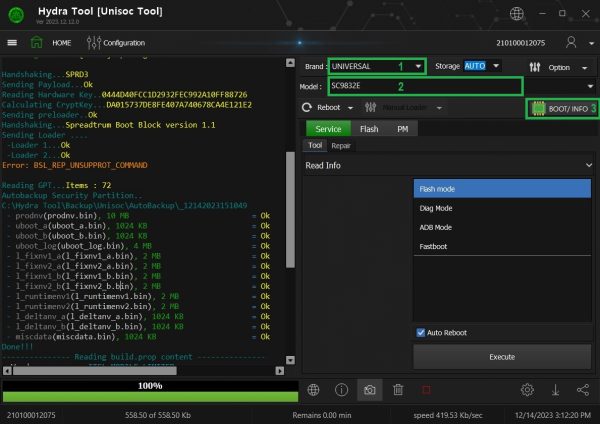
Task: Click the log horizontal scrollbar thumb
Action: (x=95, y=370)
